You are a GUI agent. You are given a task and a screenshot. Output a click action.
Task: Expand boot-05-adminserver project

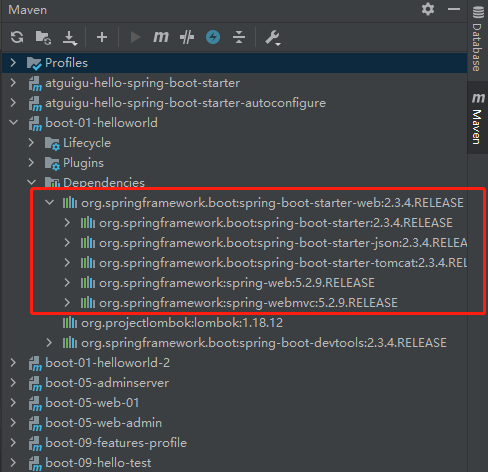(13, 383)
